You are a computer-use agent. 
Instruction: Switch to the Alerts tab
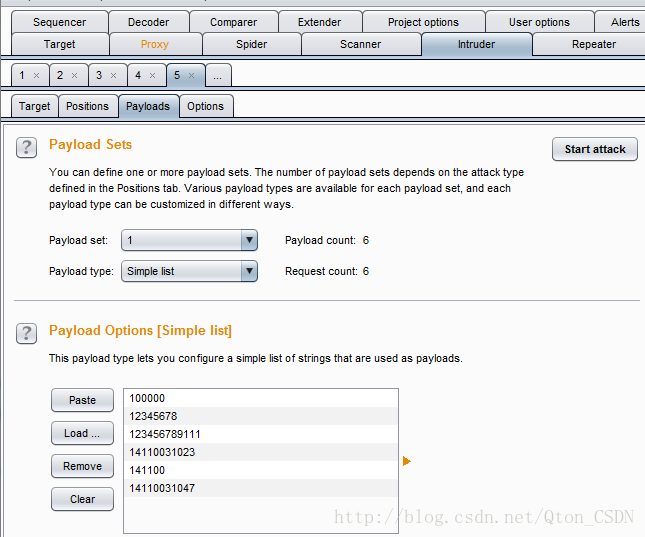[x=620, y=22]
